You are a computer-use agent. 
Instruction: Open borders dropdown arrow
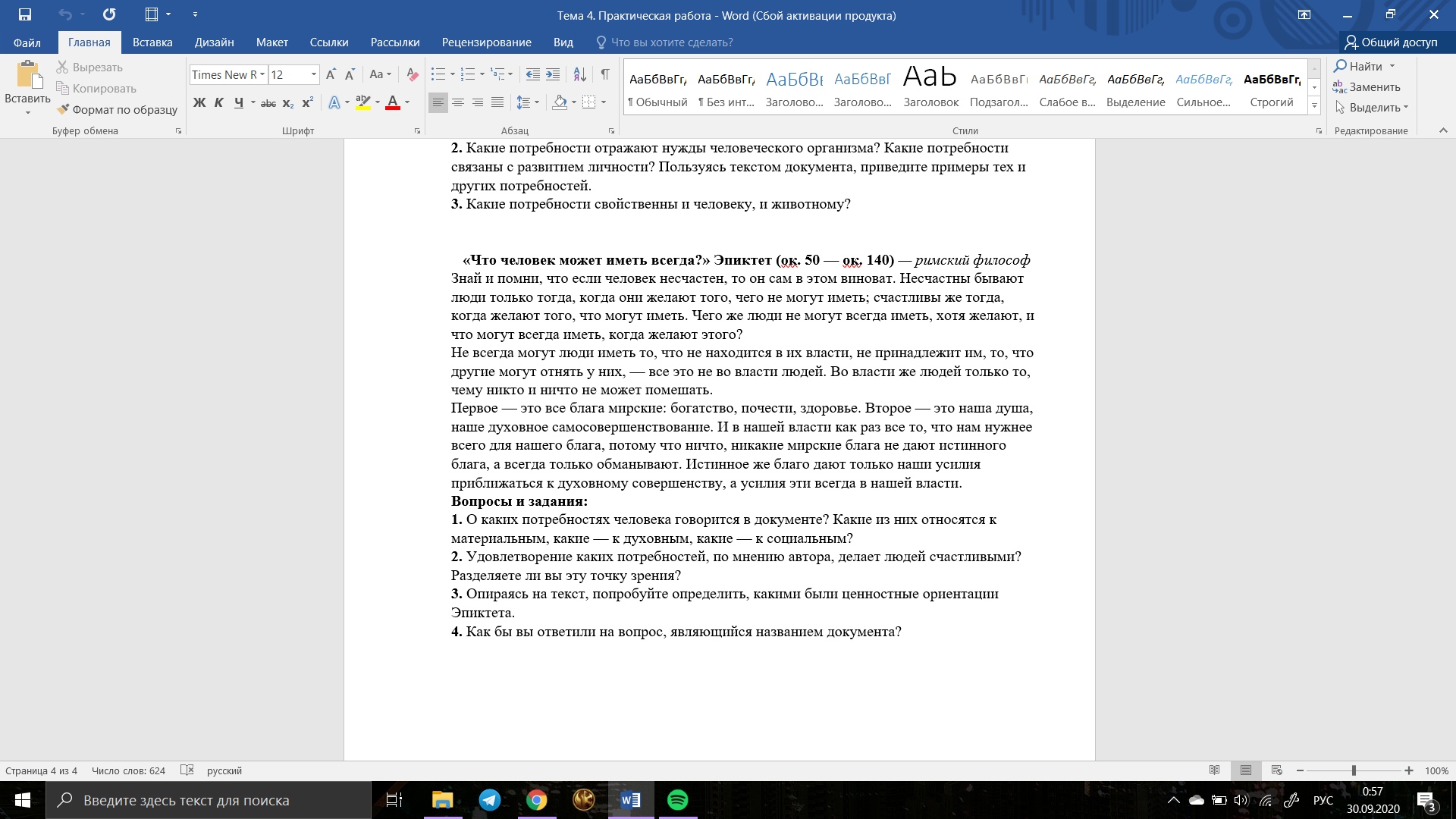(604, 102)
